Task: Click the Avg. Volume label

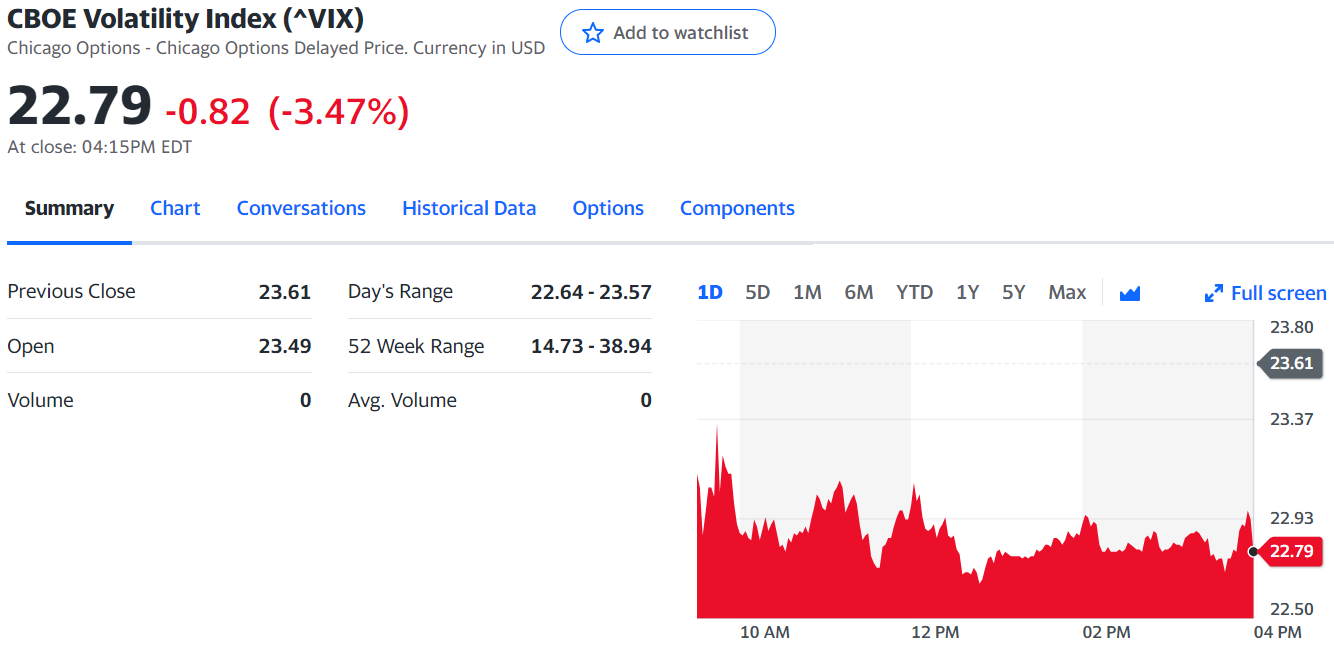Action: (402, 400)
